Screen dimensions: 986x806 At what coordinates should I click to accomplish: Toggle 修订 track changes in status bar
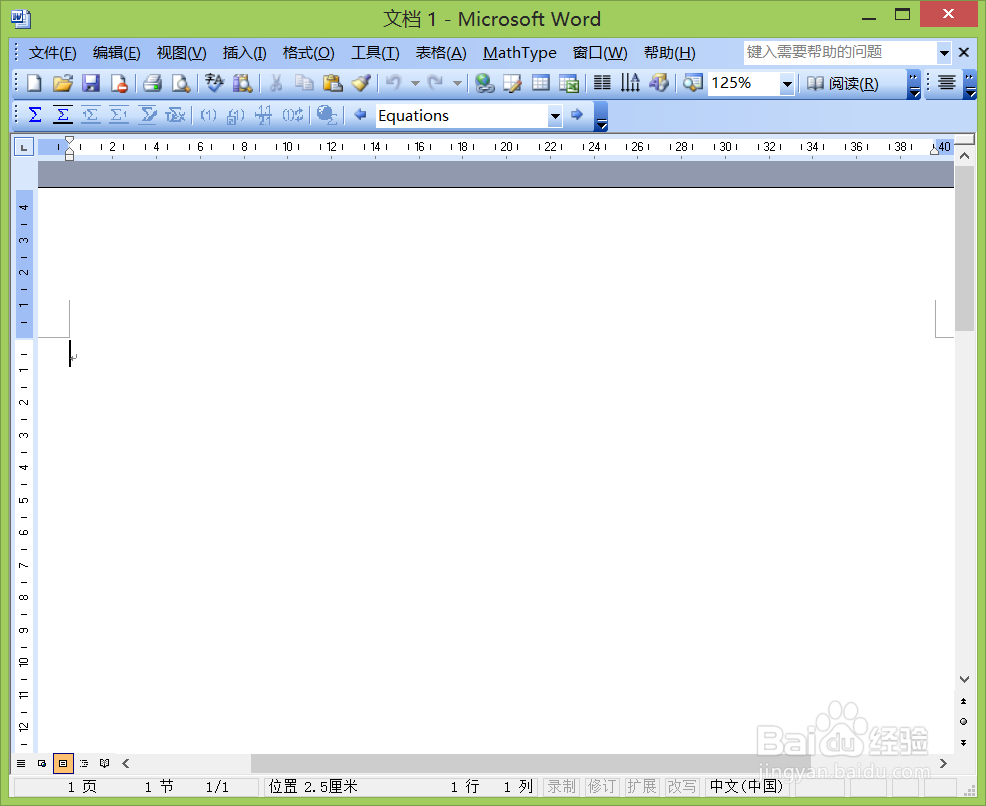click(x=601, y=787)
